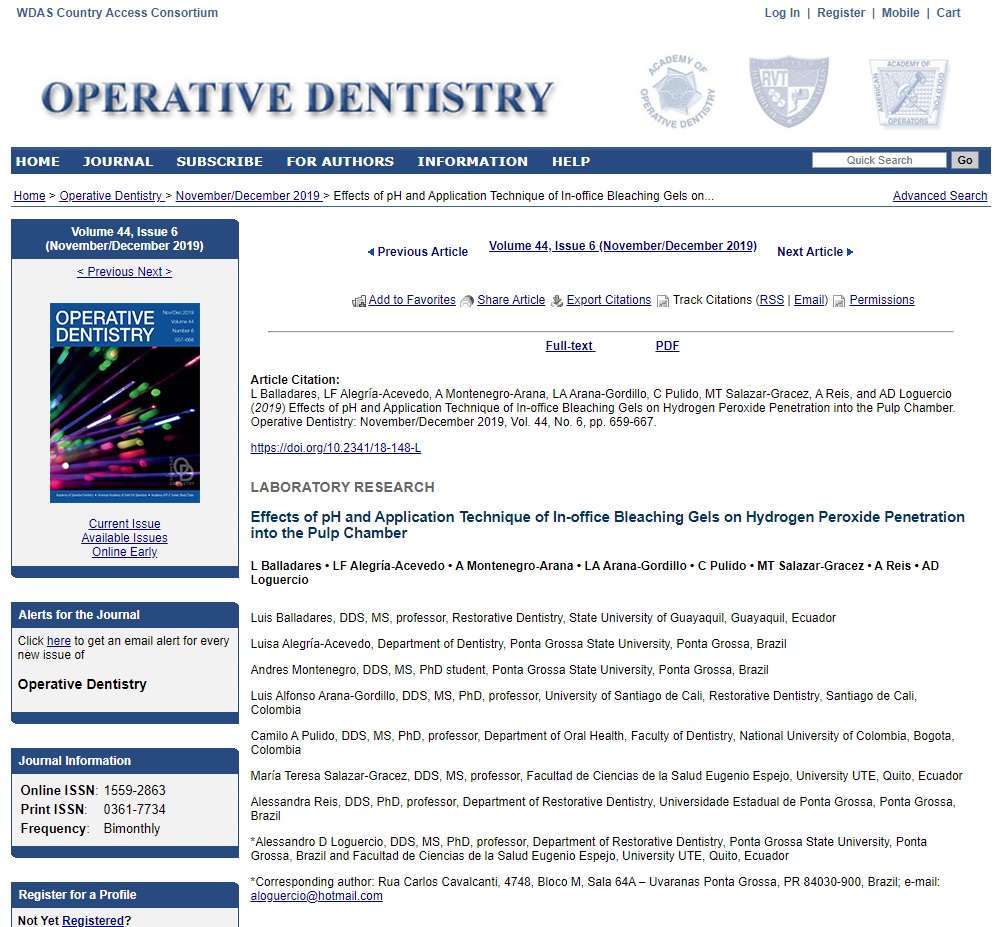
Task: Click the Add to Favorites icon
Action: click(x=359, y=301)
